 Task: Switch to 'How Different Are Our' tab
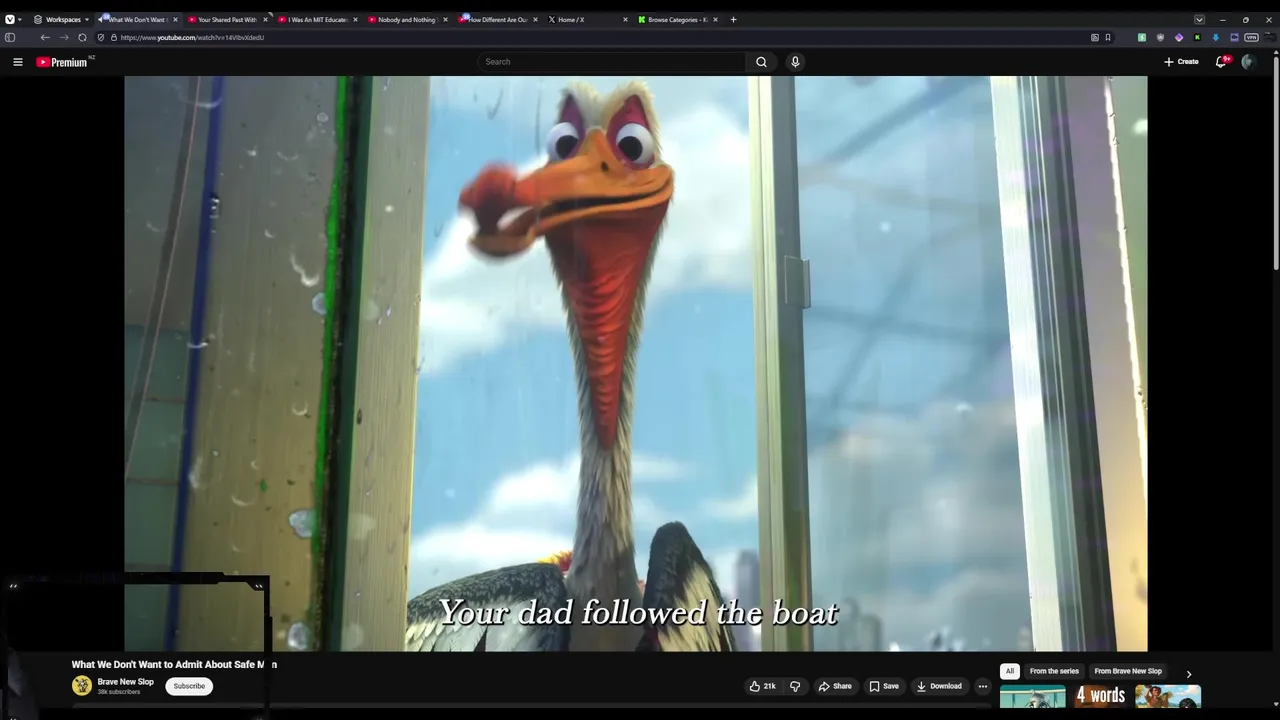497,19
